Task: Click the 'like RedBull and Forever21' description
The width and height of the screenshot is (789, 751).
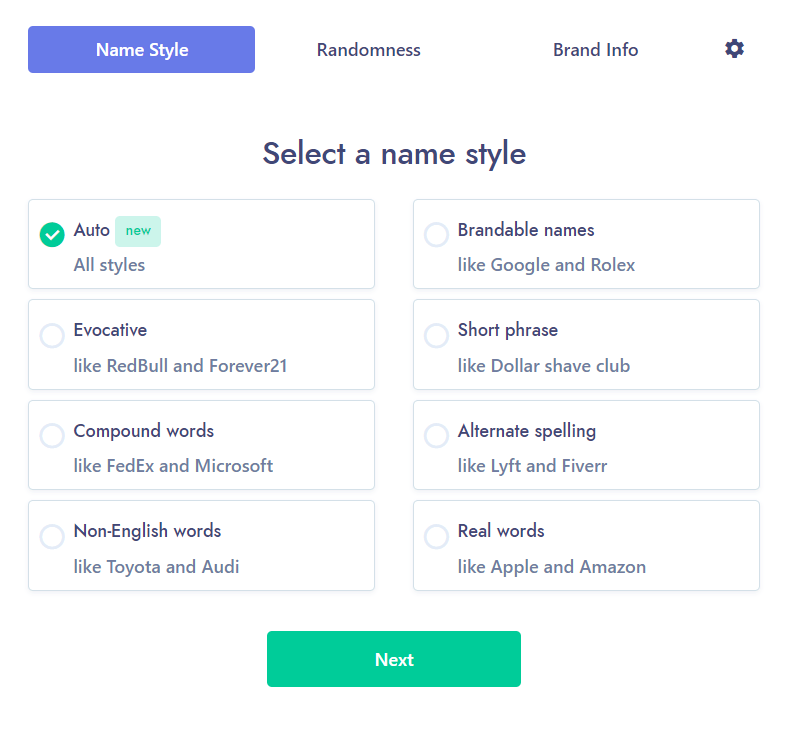Action: [180, 366]
